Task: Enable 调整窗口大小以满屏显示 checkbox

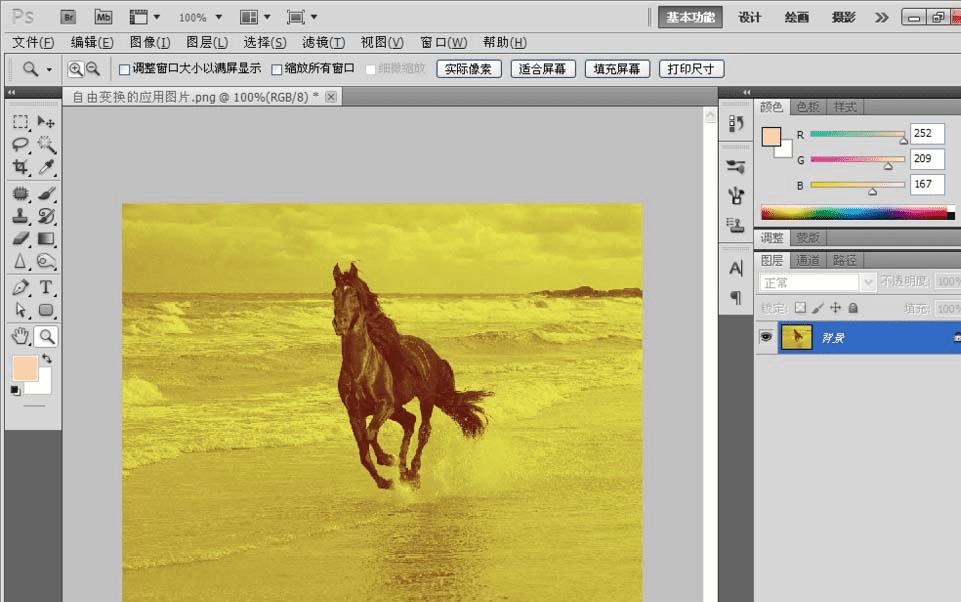Action: click(125, 69)
